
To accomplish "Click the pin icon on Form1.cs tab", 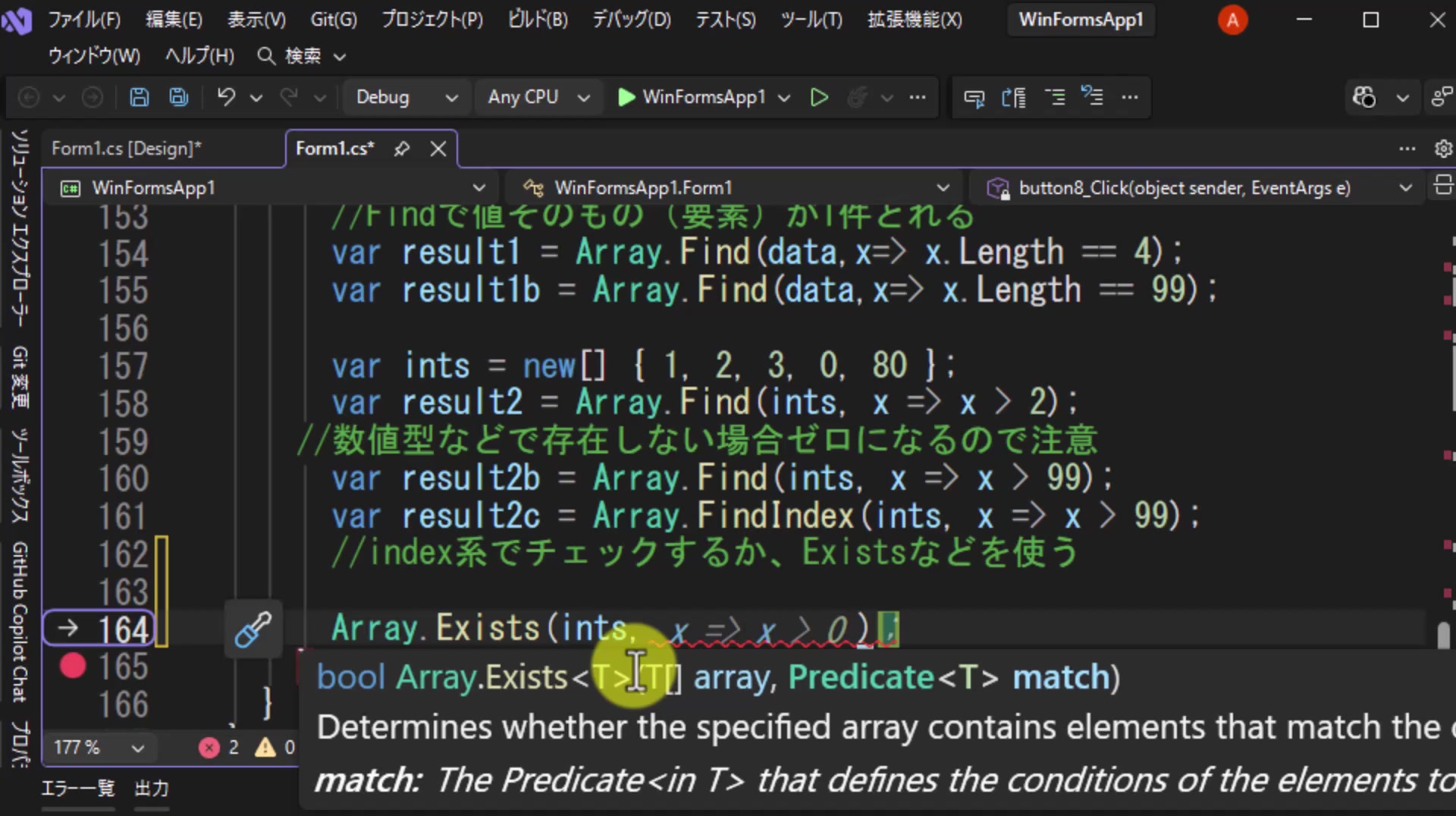I will [x=402, y=149].
